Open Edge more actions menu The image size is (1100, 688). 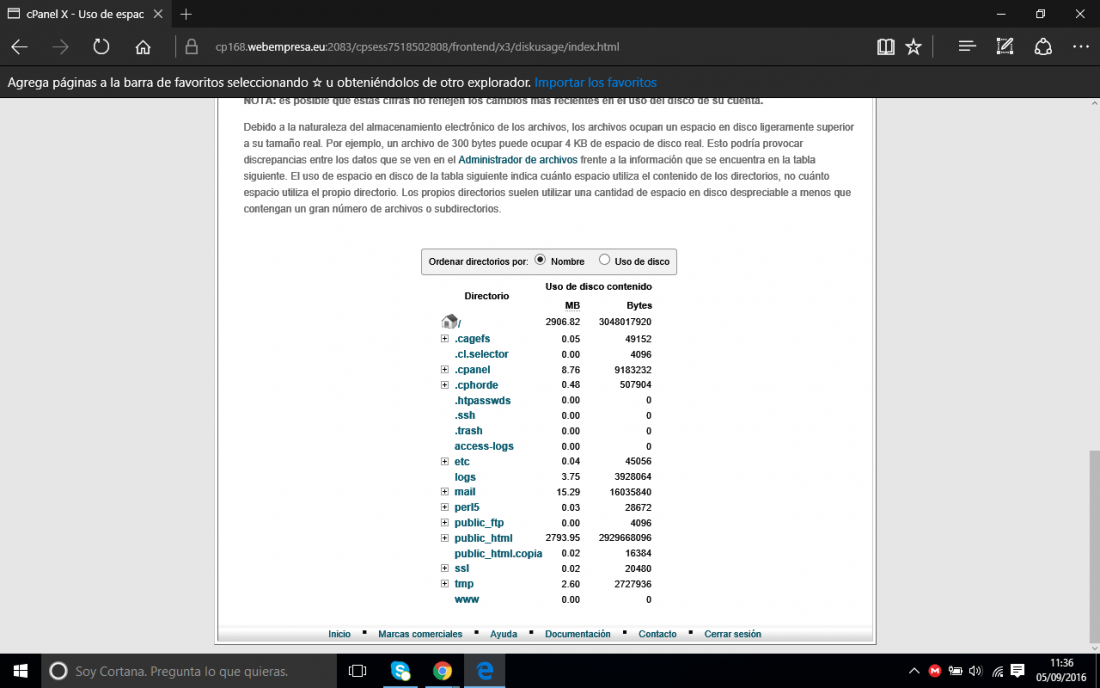1080,47
